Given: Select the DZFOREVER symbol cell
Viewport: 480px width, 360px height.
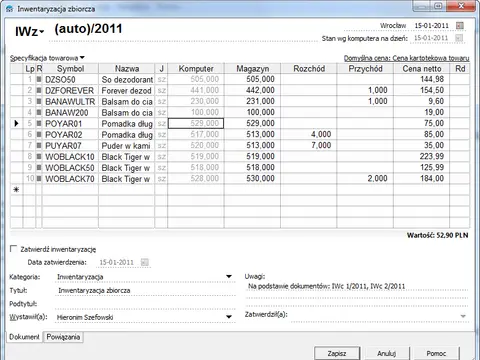Looking at the screenshot, I should click(x=70, y=90).
